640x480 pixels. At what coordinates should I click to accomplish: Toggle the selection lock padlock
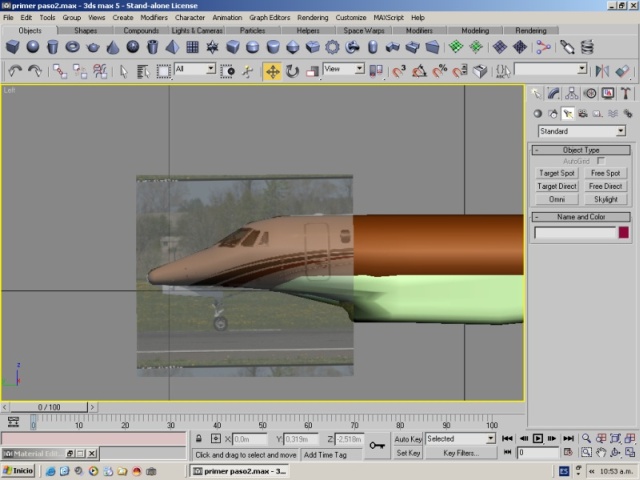[x=200, y=439]
